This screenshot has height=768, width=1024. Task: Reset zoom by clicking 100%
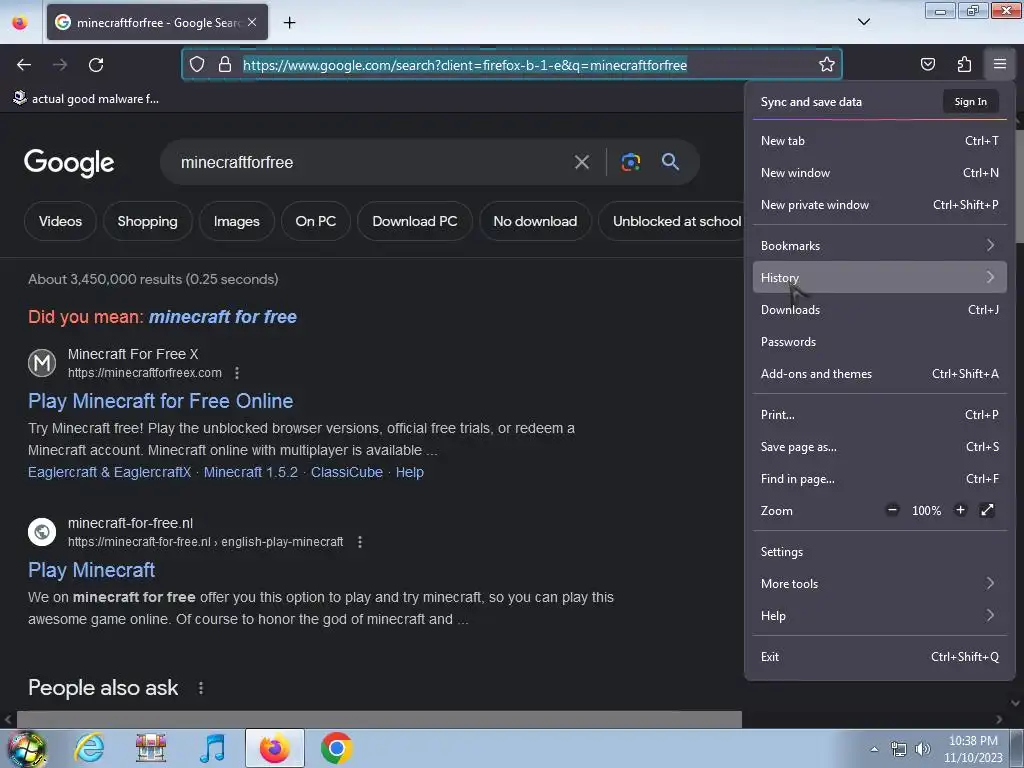click(926, 511)
